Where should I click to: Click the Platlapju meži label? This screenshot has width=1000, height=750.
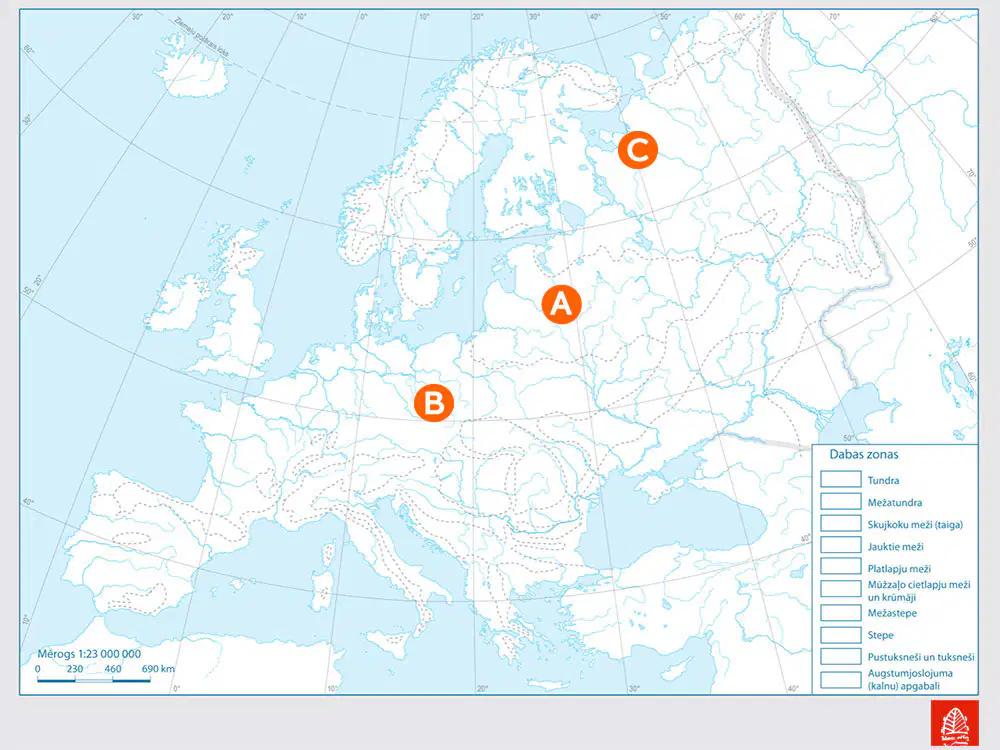(899, 569)
